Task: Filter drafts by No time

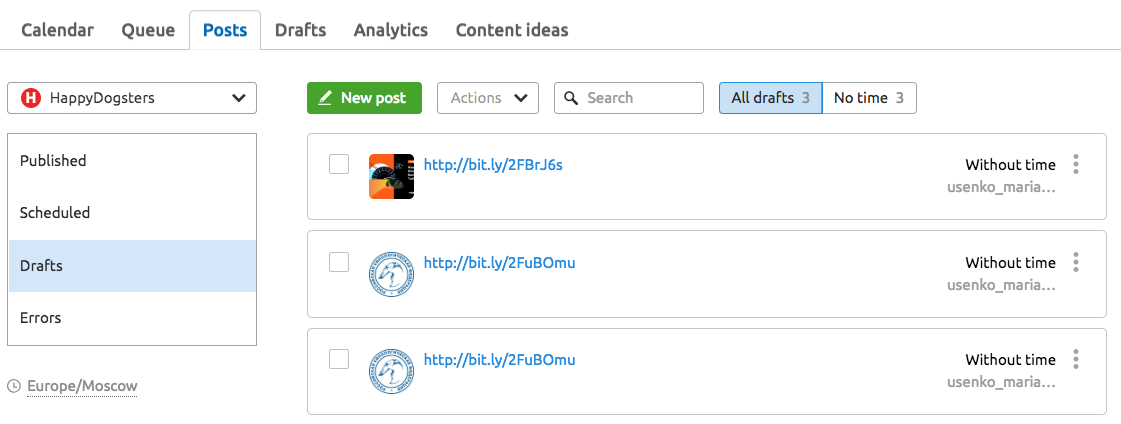Action: [x=869, y=98]
